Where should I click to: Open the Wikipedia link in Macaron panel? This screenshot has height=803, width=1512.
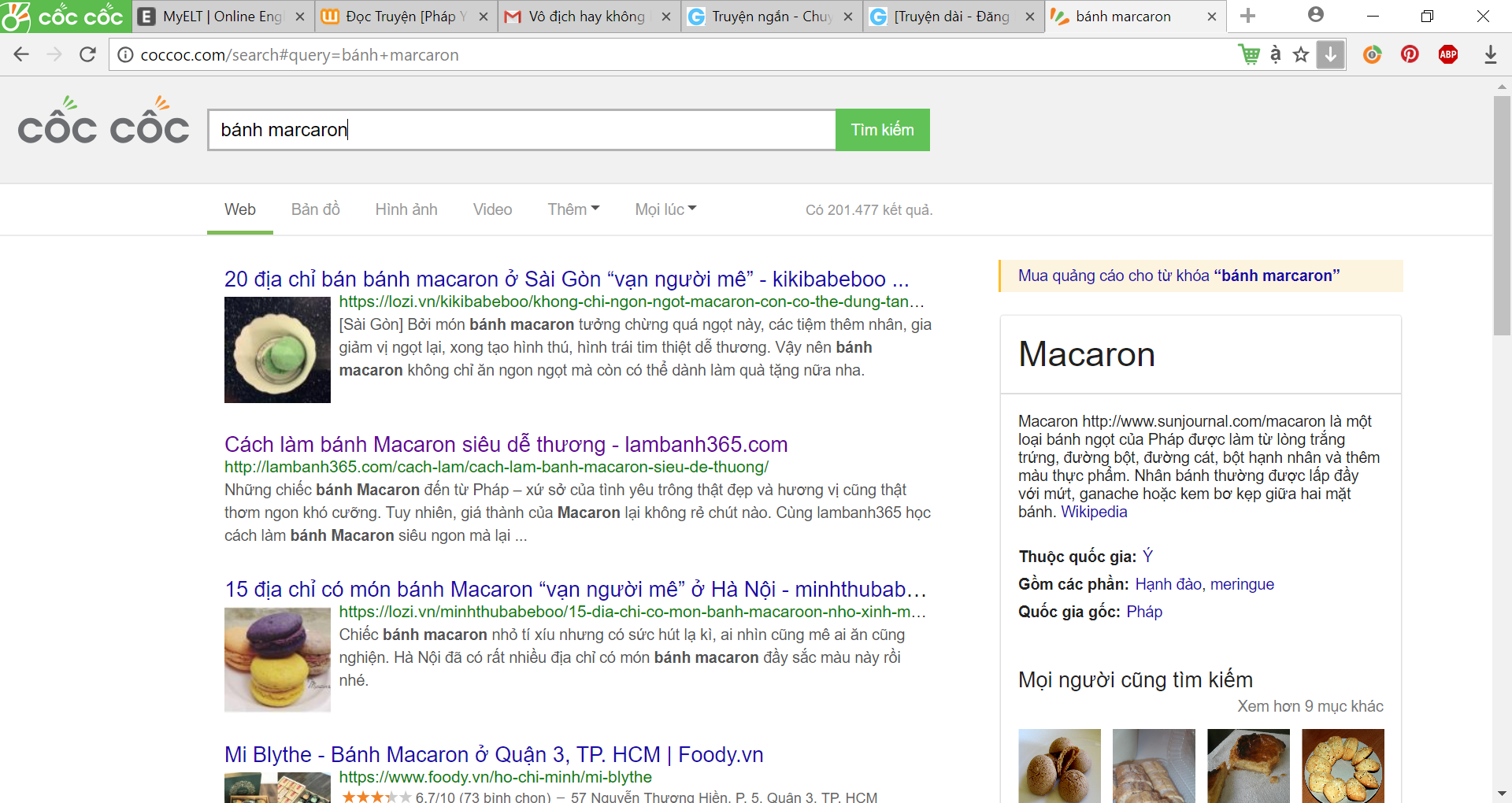click(x=1094, y=512)
